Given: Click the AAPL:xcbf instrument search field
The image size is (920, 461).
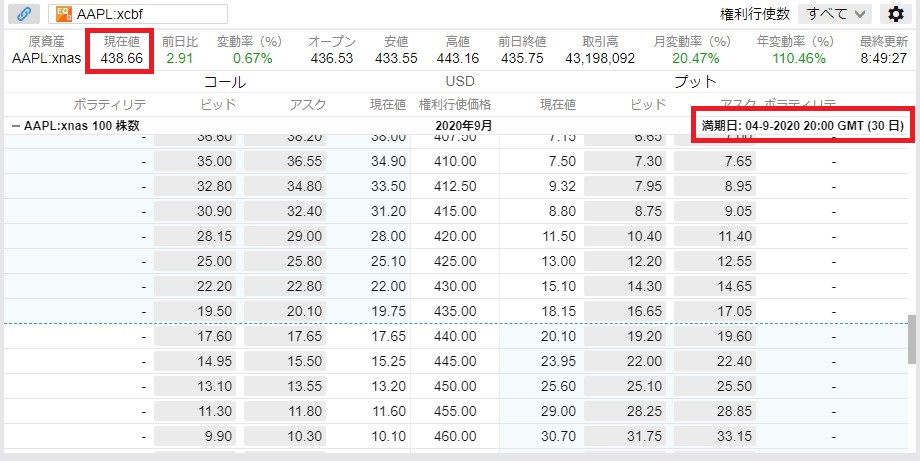Looking at the screenshot, I should click(x=138, y=14).
